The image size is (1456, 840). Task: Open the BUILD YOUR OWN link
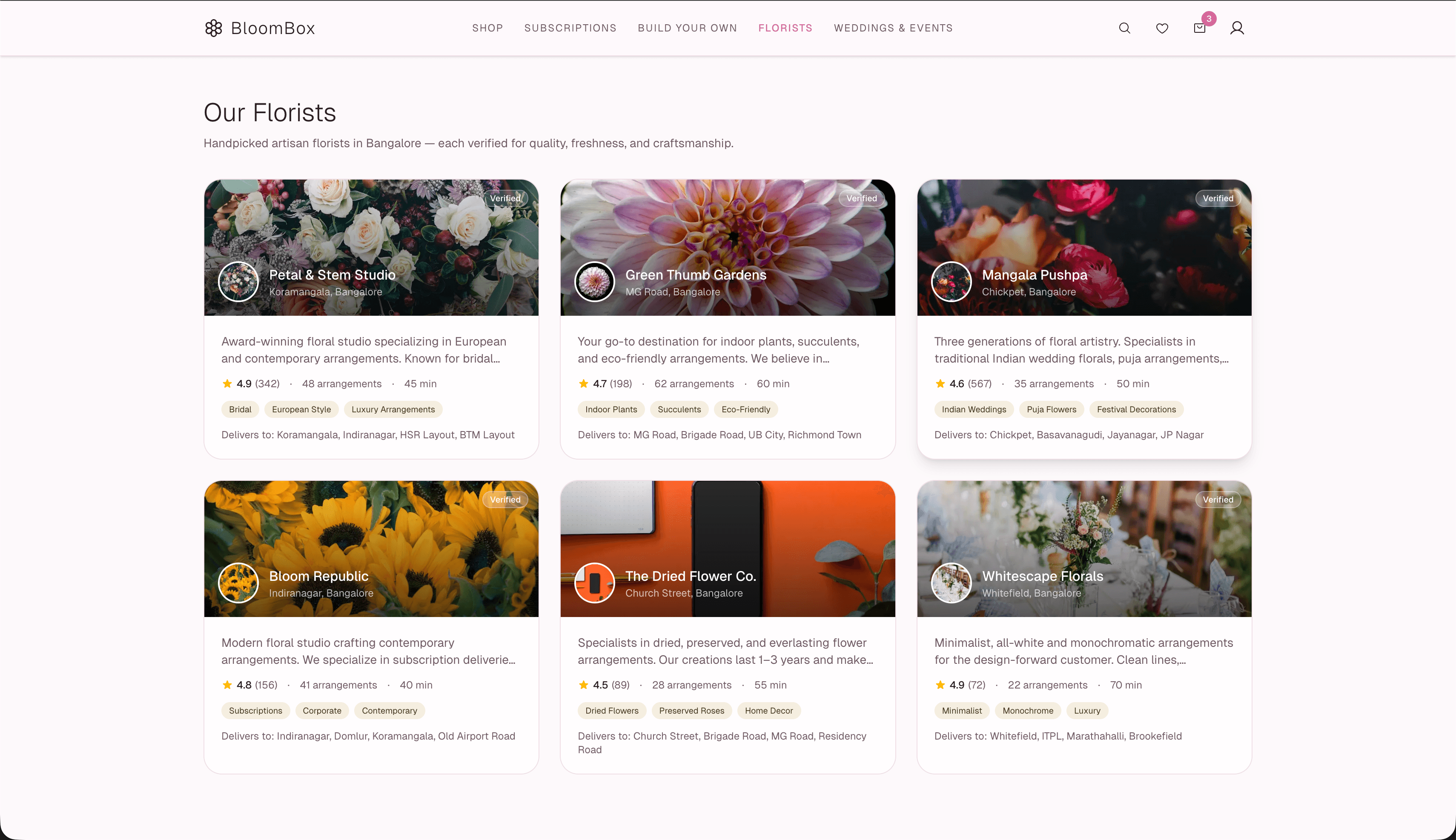(x=687, y=28)
